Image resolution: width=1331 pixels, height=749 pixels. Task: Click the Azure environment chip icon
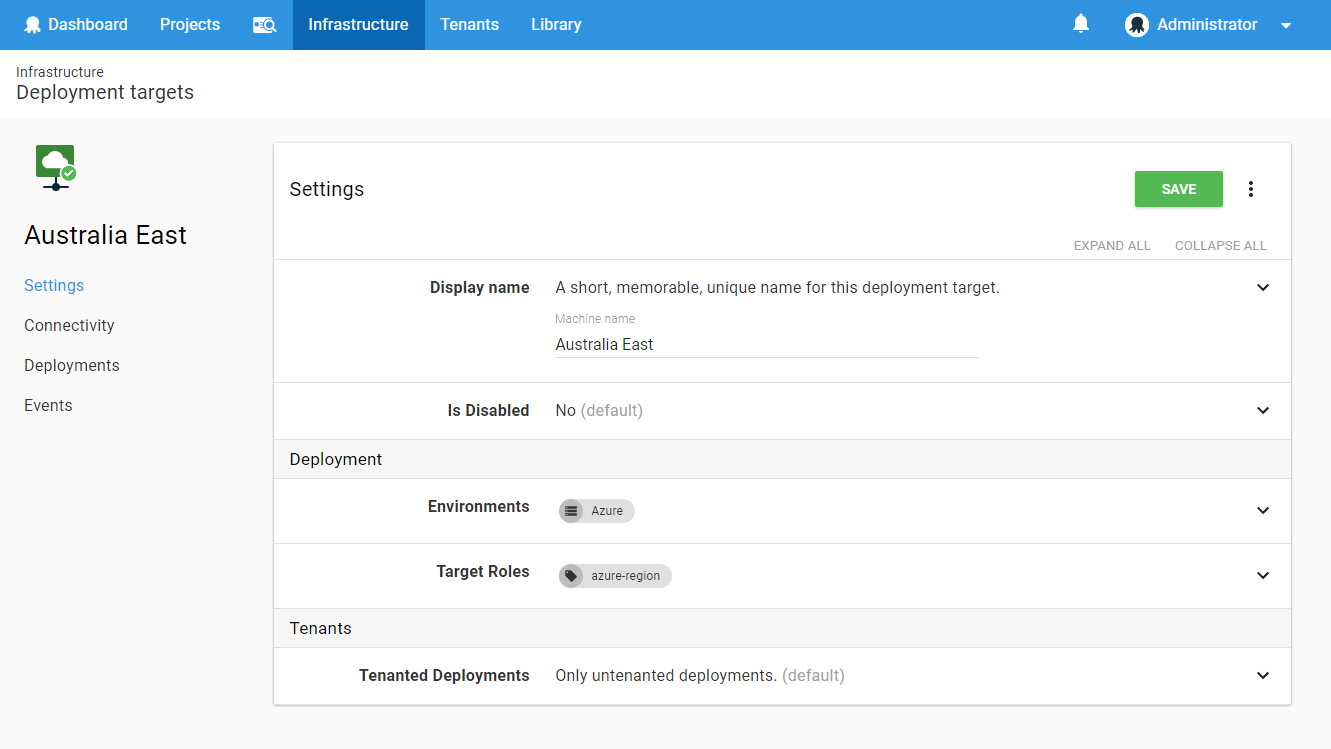571,511
